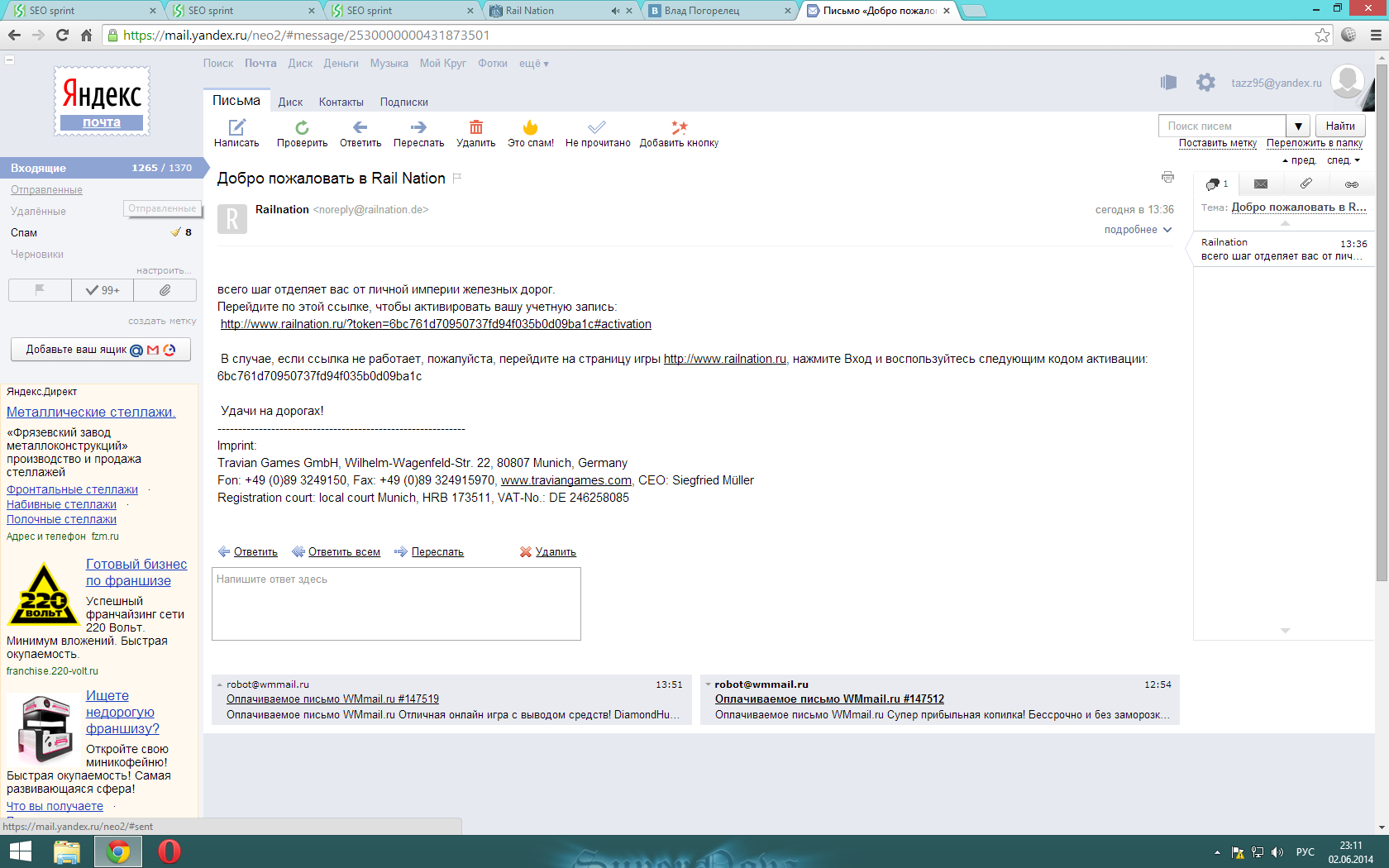Screen dimensions: 1389x868
Task: Open WMmail.ru #147519 message link
Action: click(332, 699)
